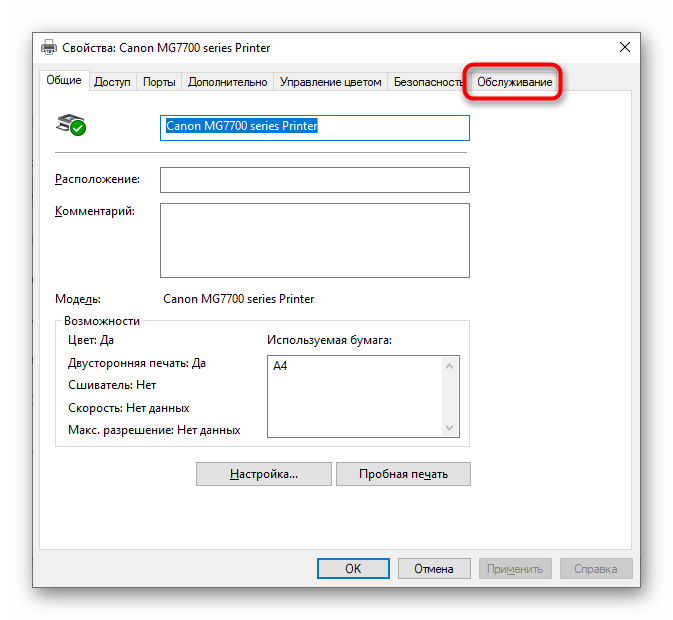Screen dimensions: 673x620
Task: Open the Доступ tab
Action: coord(112,82)
